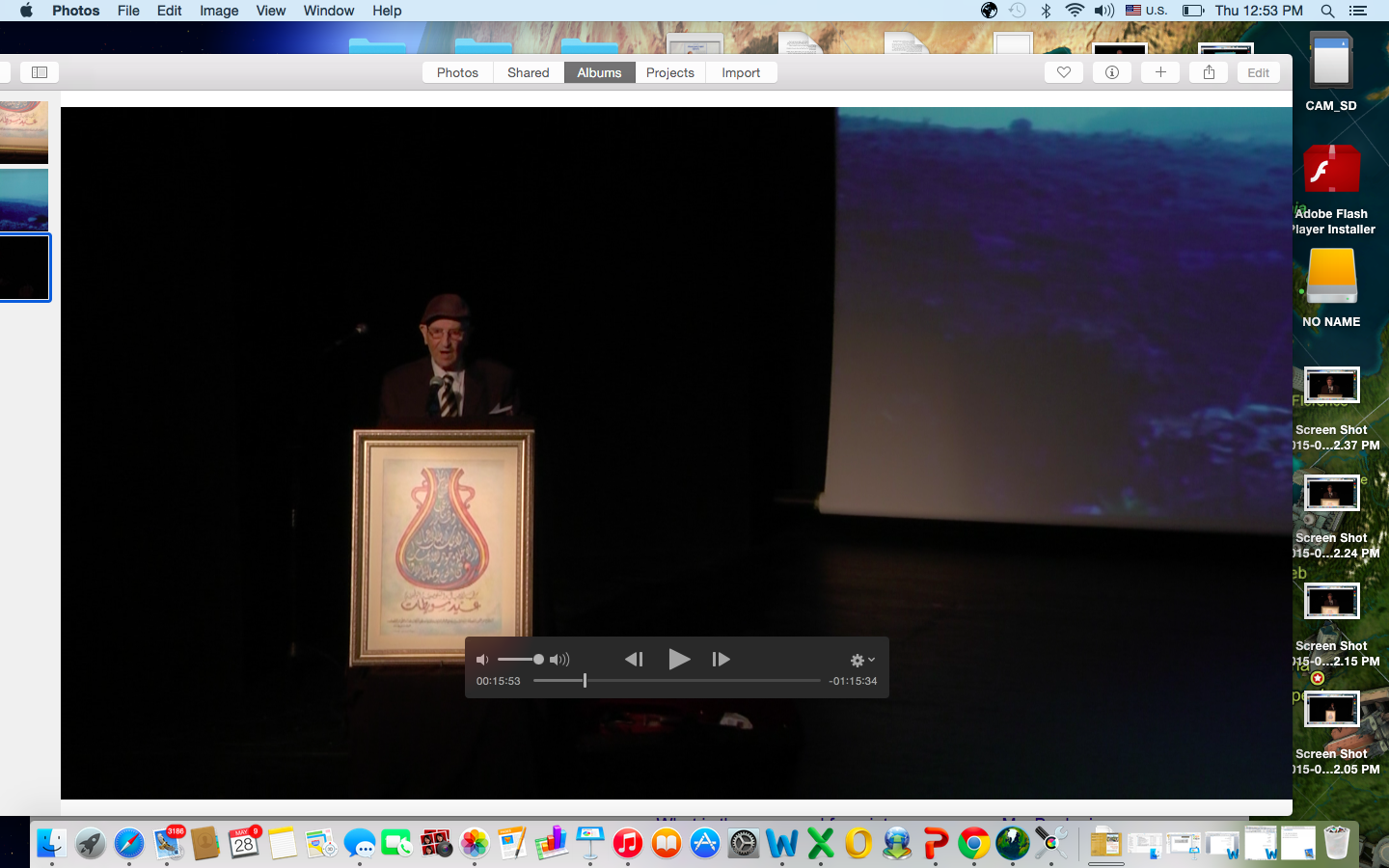The height and width of the screenshot is (868, 1389).
Task: Open the Image menu in menu bar
Action: (219, 11)
